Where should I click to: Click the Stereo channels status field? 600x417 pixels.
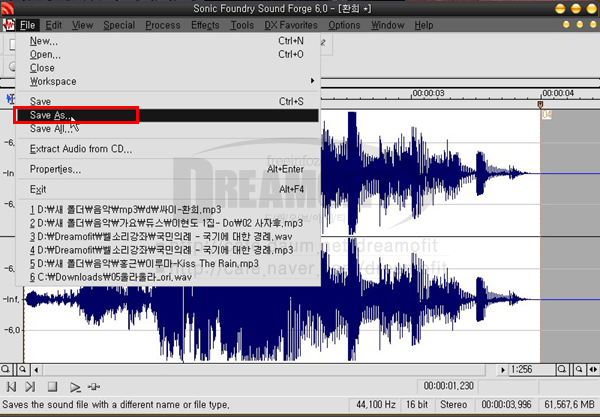(453, 404)
